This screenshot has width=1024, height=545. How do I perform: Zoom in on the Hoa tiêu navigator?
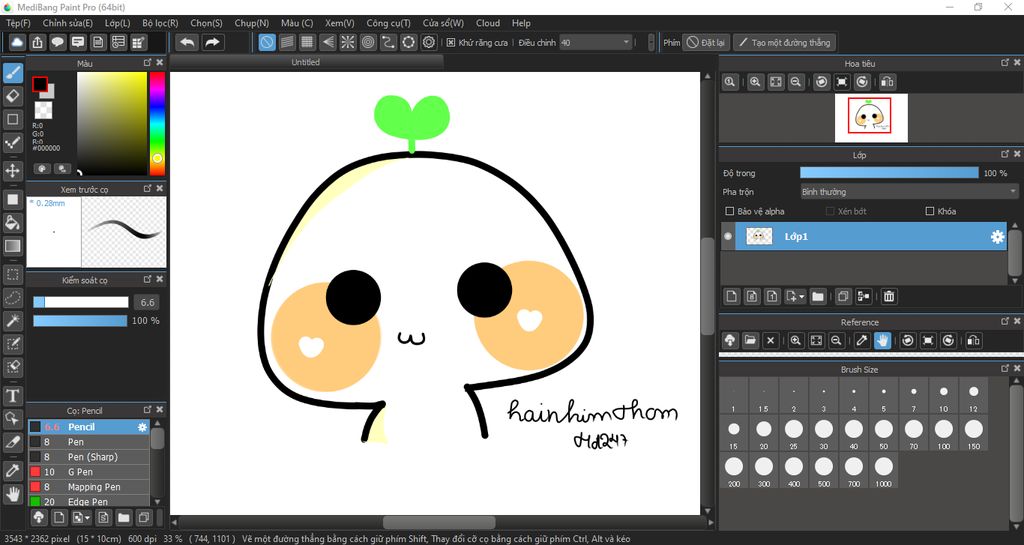click(x=755, y=82)
